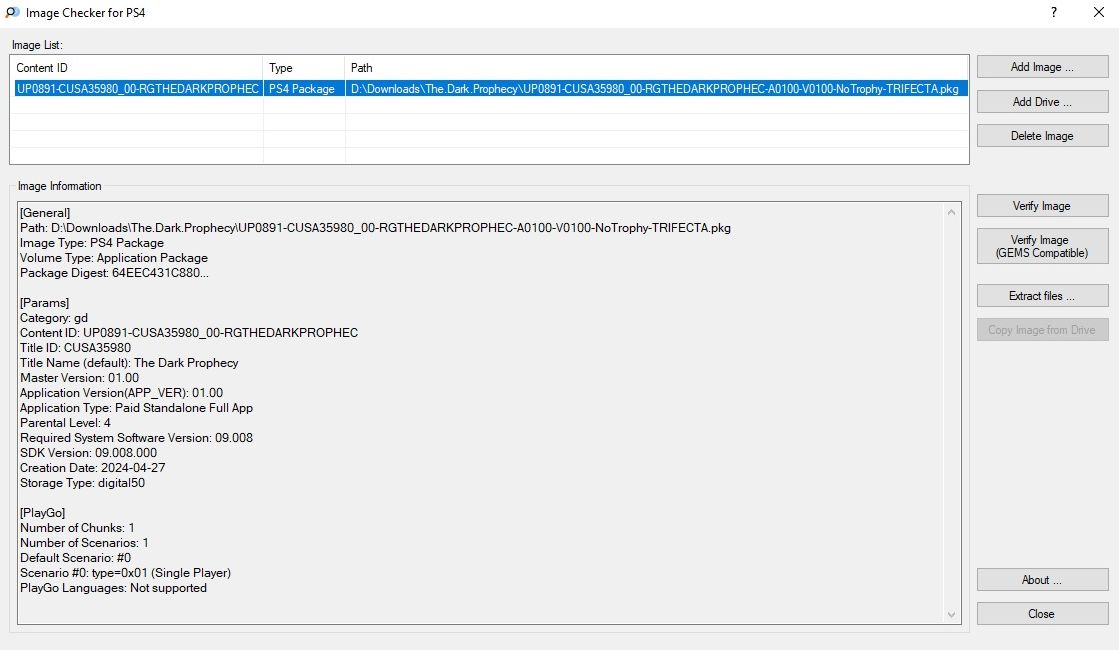Click the Image Type: PS4 Package line
Viewport: 1119px width, 650px height.
pyautogui.click(x=92, y=243)
